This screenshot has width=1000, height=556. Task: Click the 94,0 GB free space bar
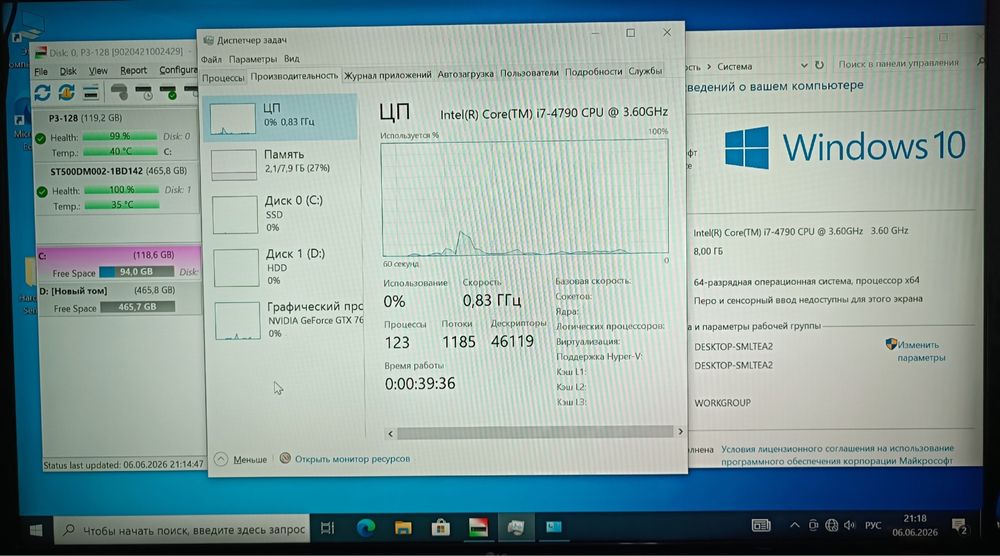[x=136, y=272]
